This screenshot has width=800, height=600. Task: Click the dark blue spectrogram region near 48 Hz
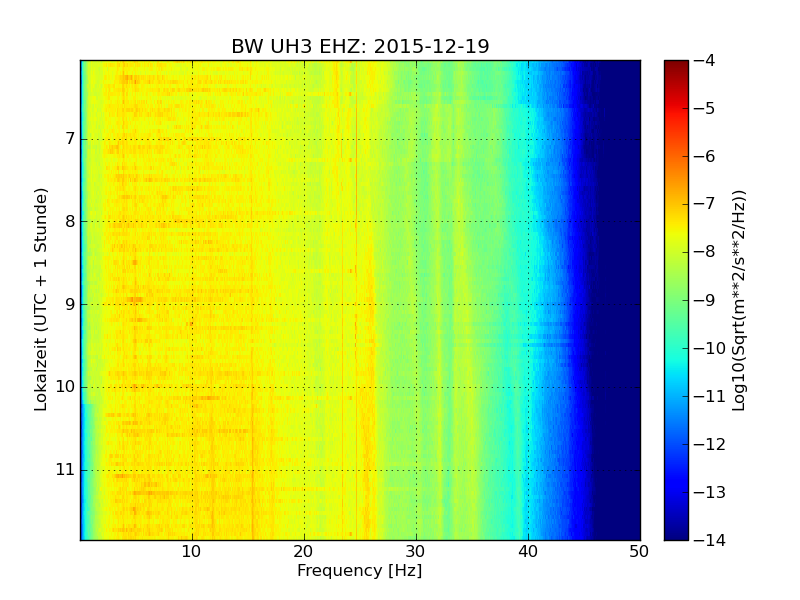click(x=618, y=300)
